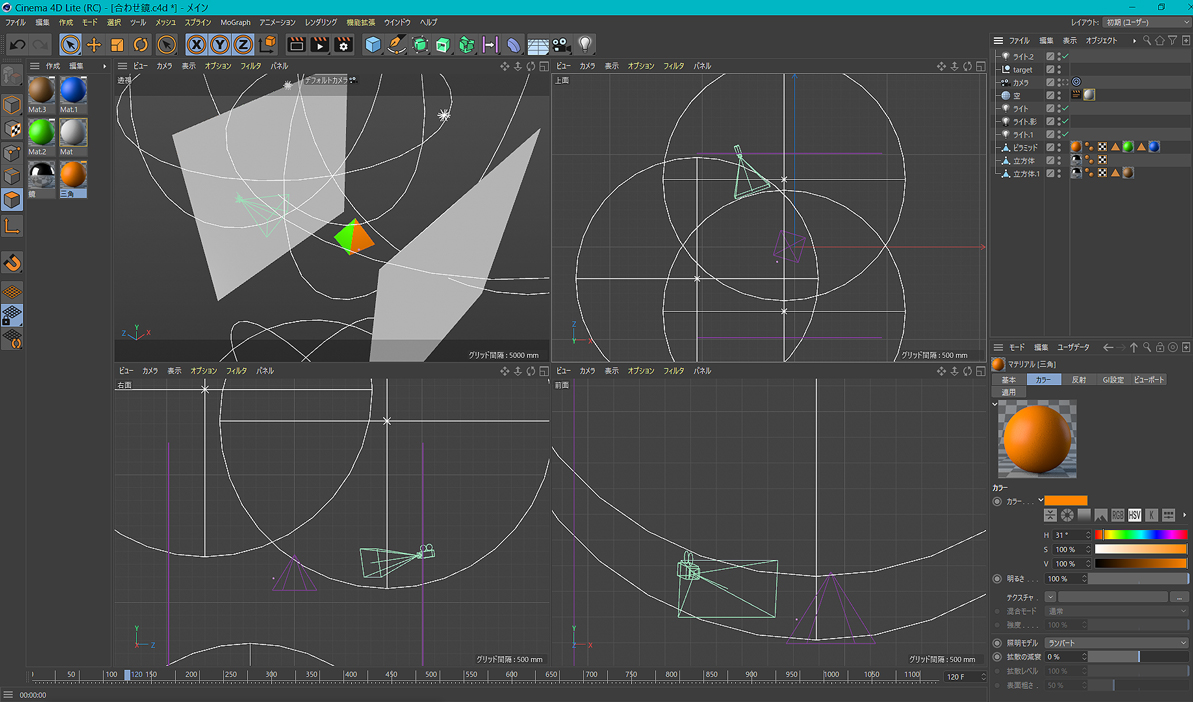Select the Rotate tool in the toolbar
1193x702 pixels.
tap(141, 45)
